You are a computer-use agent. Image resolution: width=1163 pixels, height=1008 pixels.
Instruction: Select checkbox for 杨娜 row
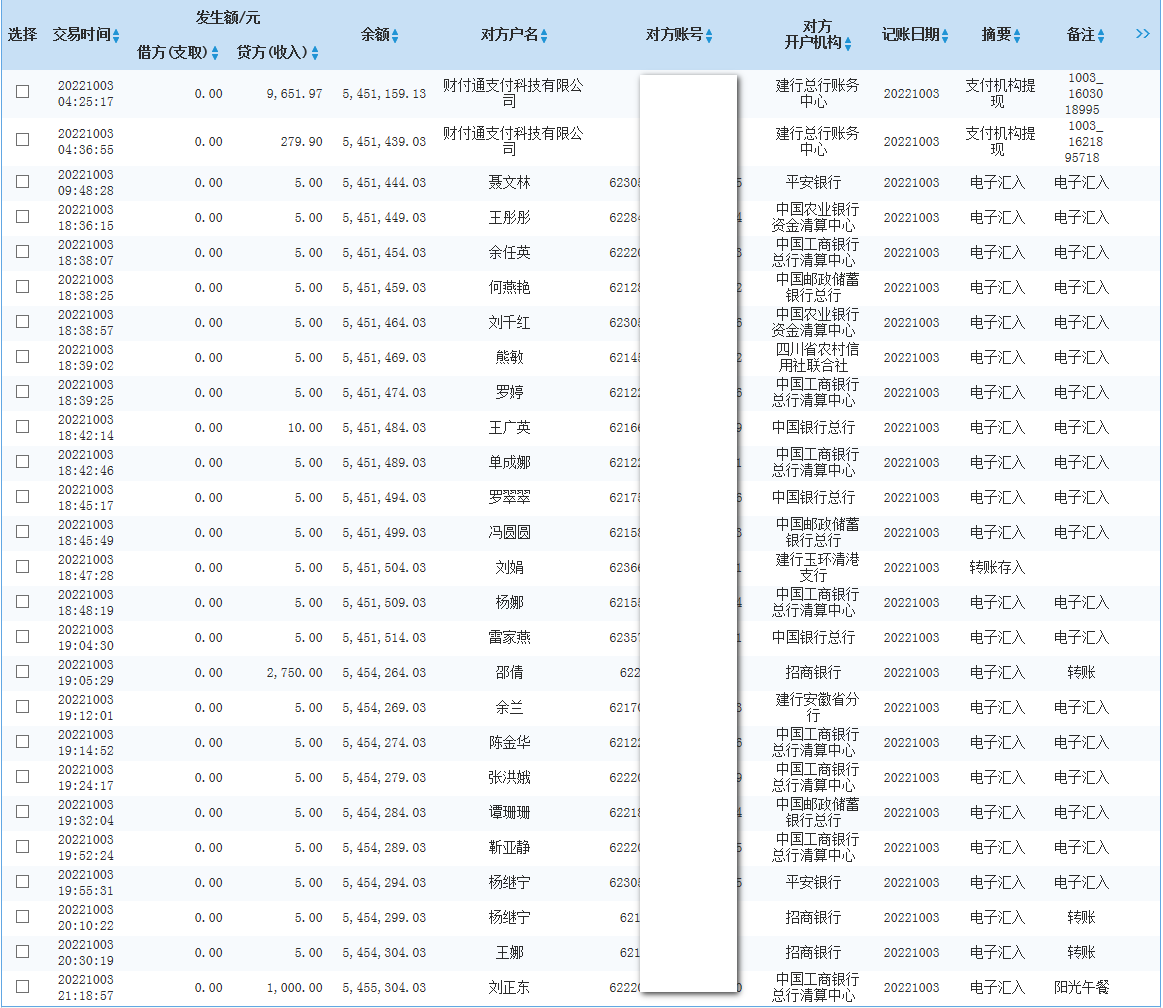click(x=23, y=602)
